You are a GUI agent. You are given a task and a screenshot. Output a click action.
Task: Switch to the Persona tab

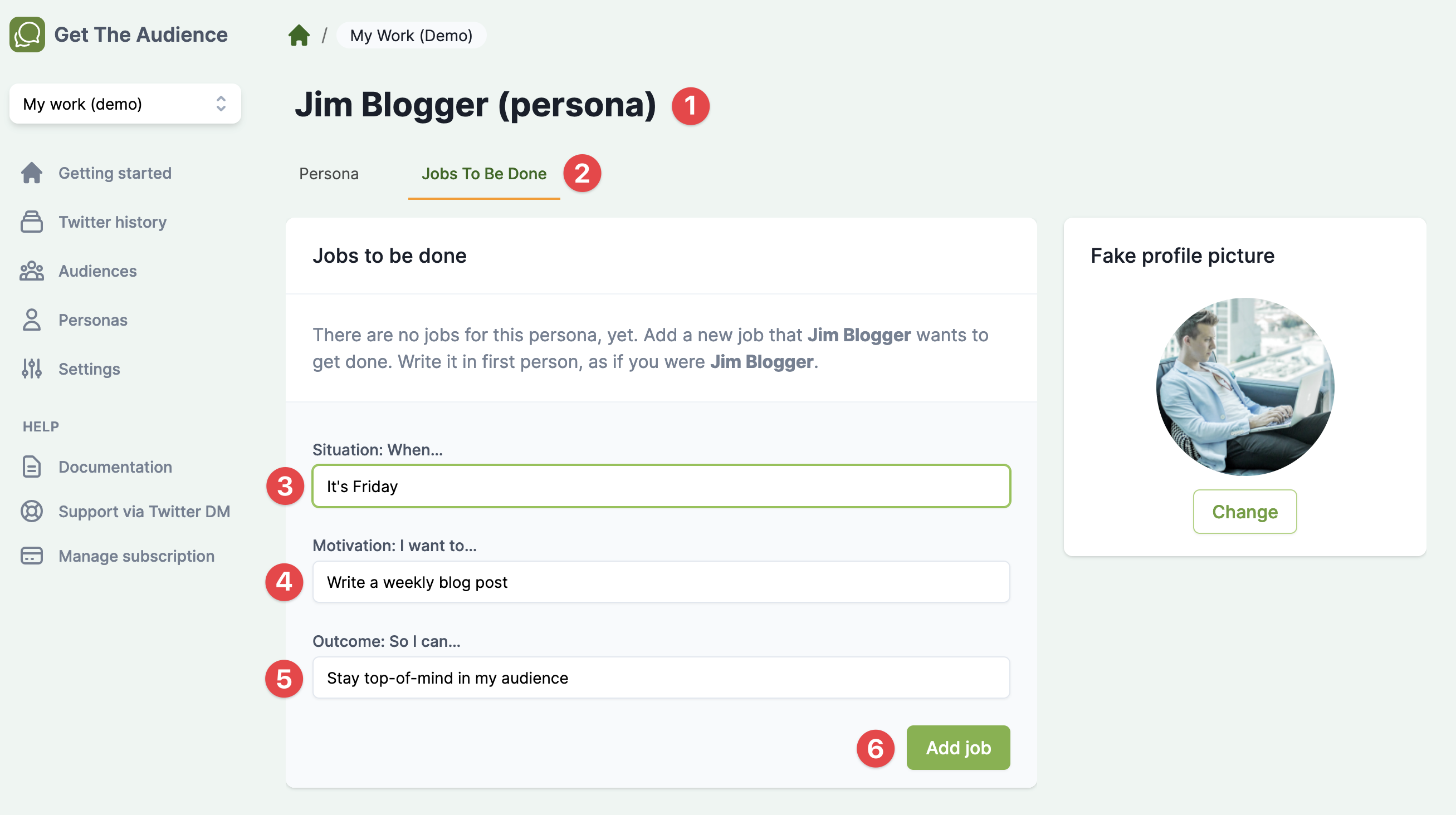coord(328,173)
